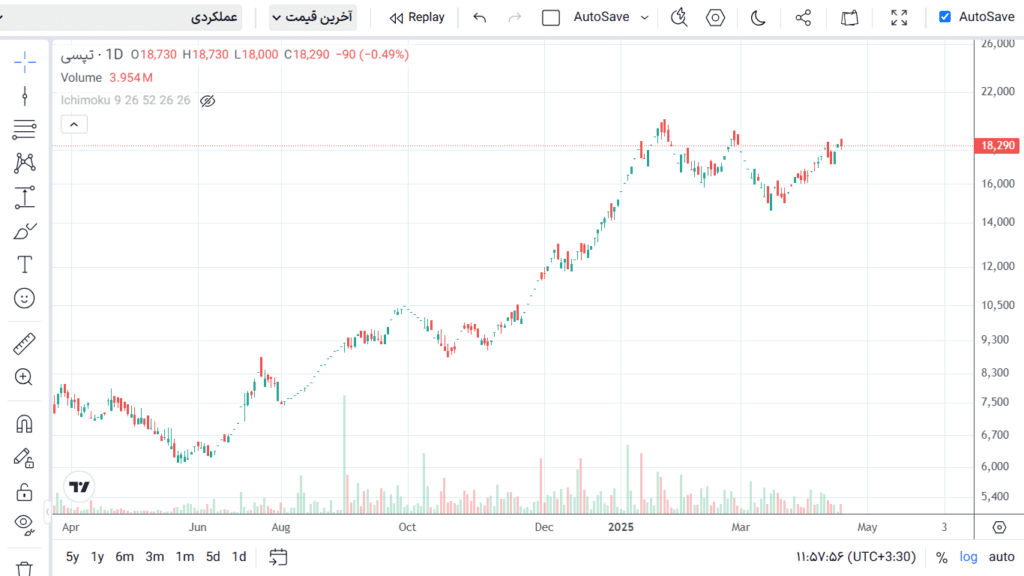Select the trend line drawing tool

[x=24, y=96]
